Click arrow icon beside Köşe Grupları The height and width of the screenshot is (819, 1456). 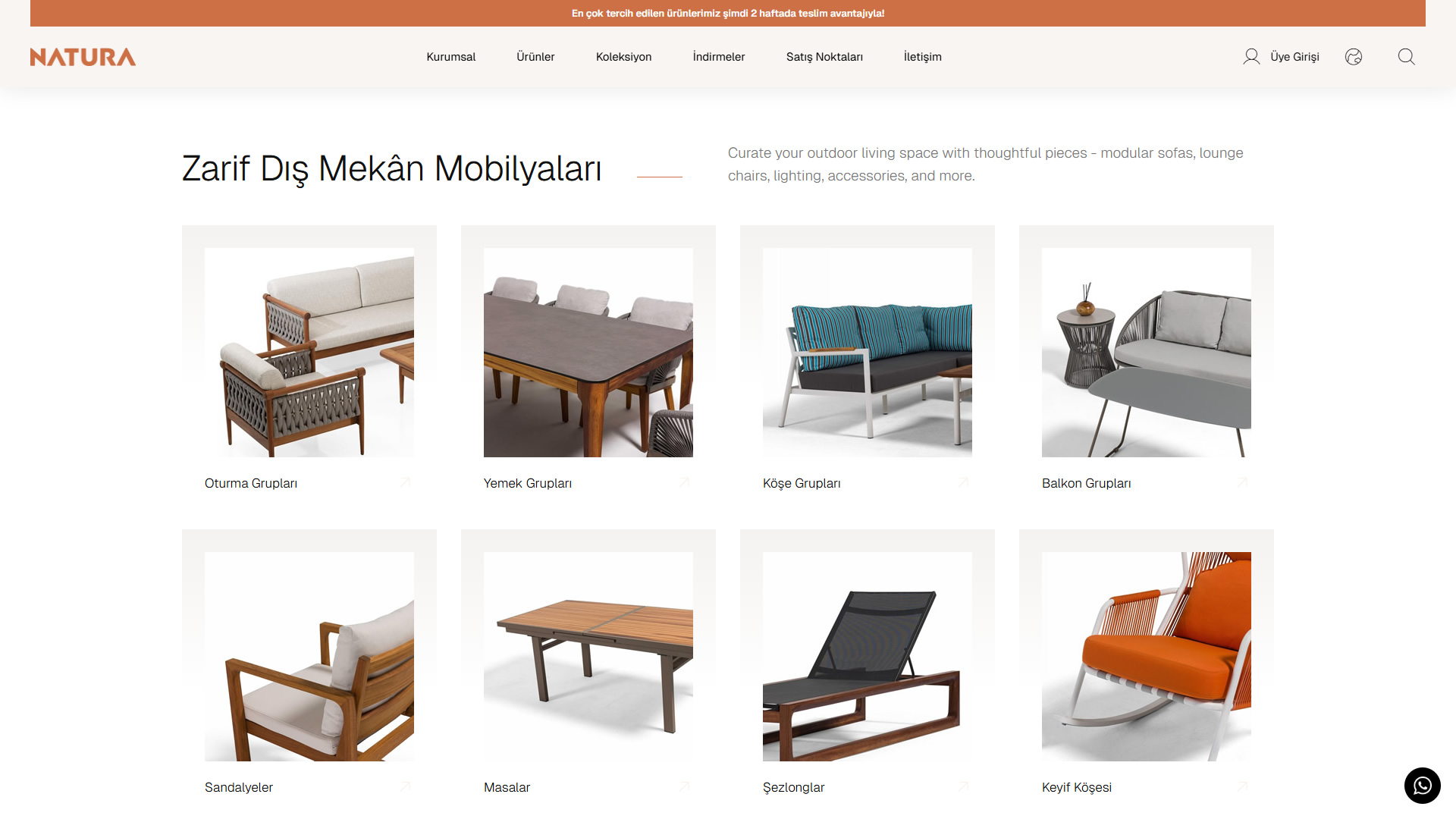pyautogui.click(x=964, y=482)
